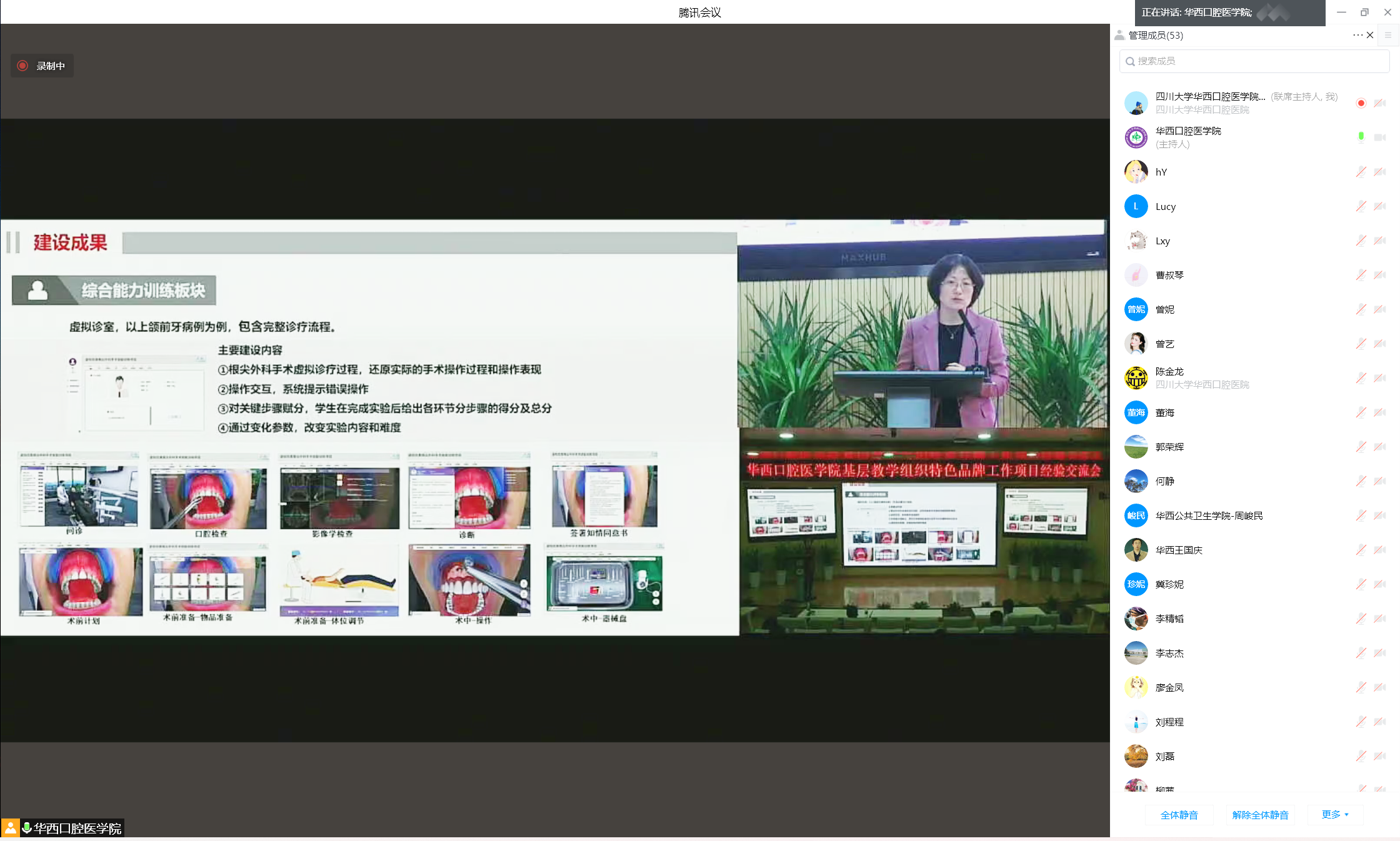Viewport: 1400px width, 841px height.
Task: Click camera icon for 陈金龙
Action: (1380, 378)
